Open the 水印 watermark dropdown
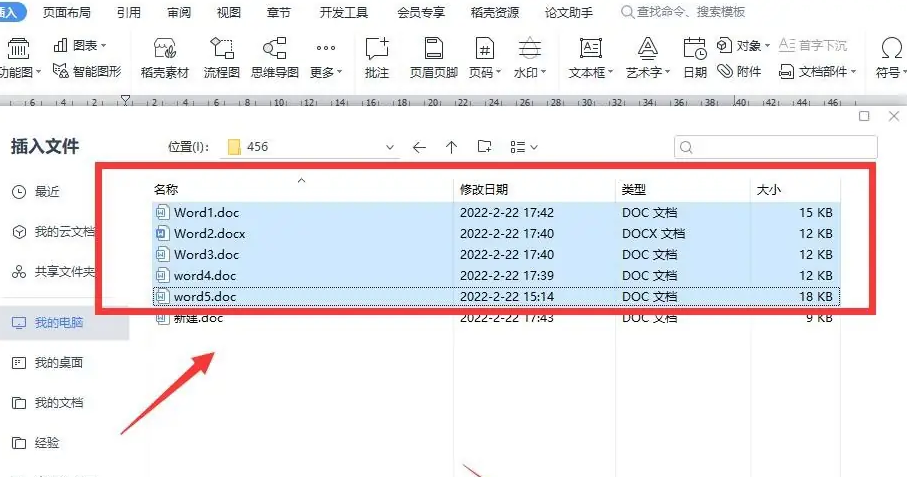The height and width of the screenshot is (477, 907). click(x=530, y=58)
